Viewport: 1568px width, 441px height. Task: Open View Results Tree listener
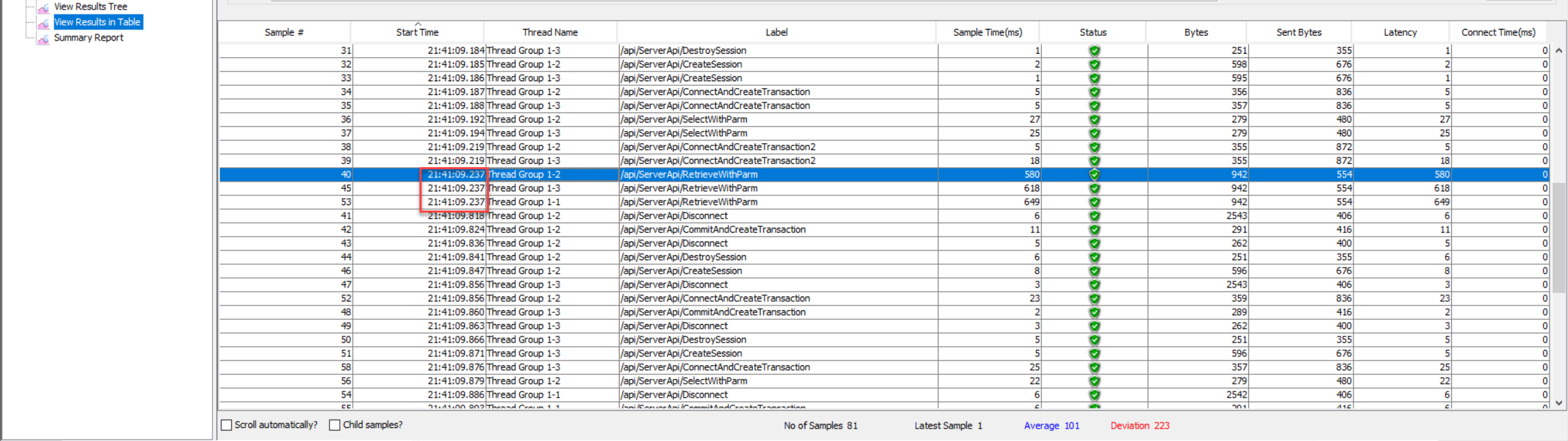click(90, 7)
